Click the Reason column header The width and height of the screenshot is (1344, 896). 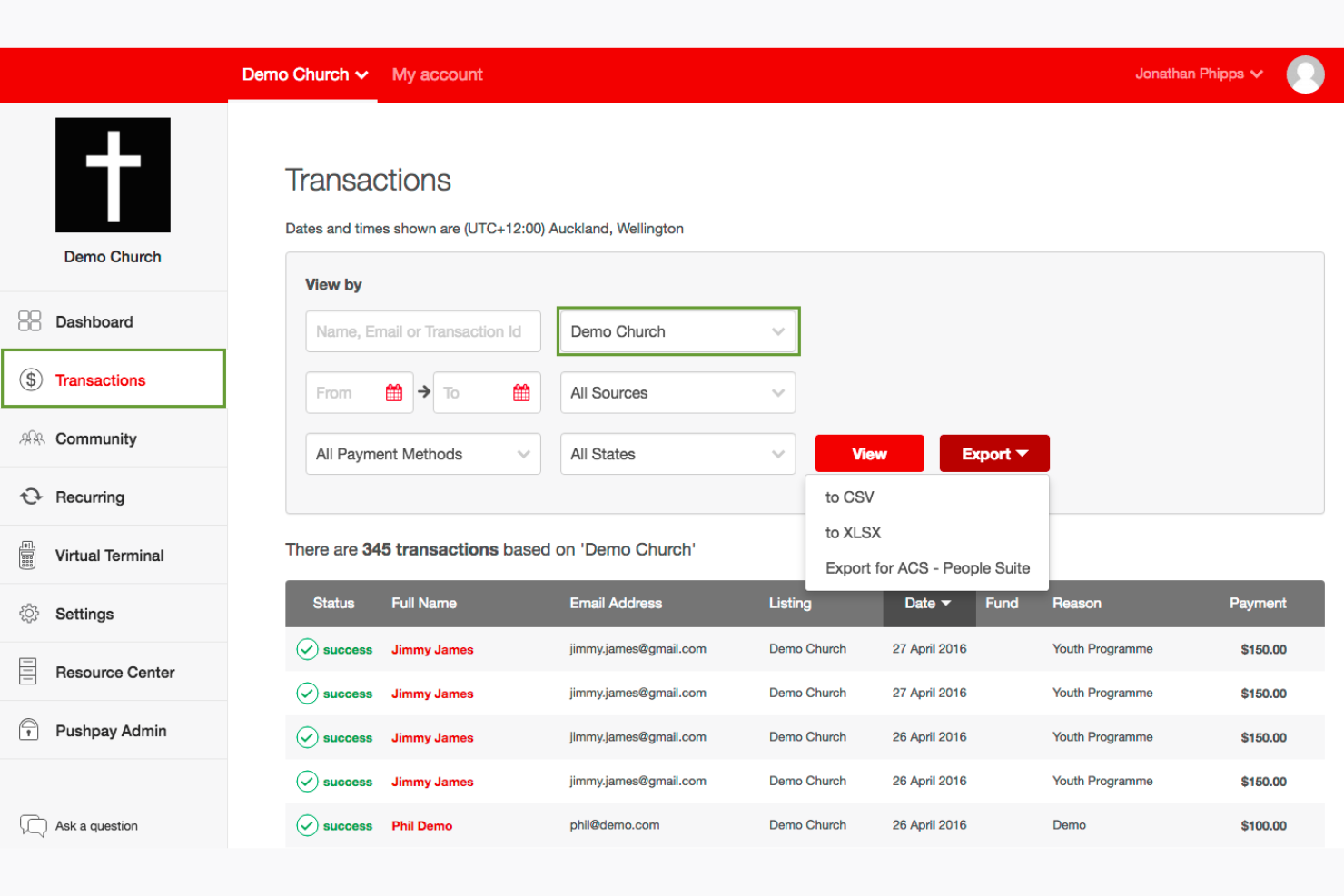tap(1077, 604)
